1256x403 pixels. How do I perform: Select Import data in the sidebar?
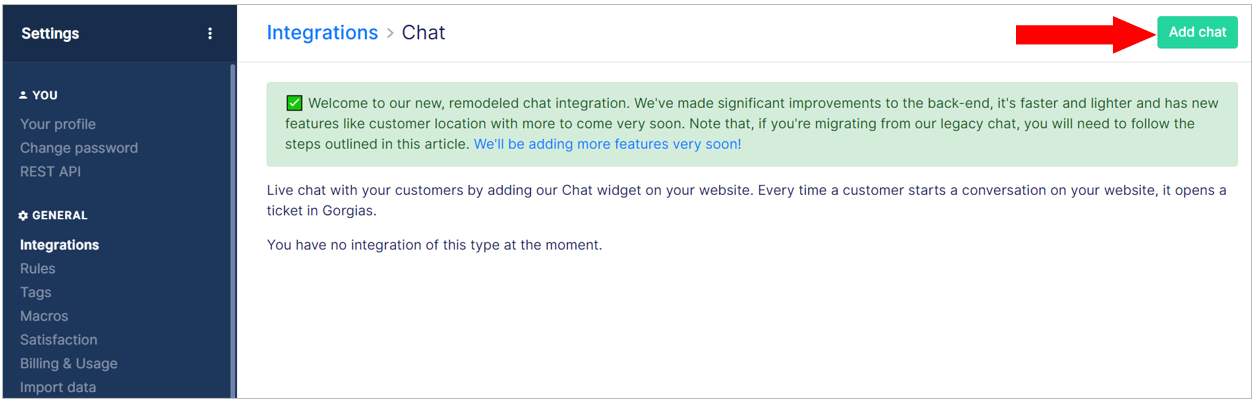(58, 388)
